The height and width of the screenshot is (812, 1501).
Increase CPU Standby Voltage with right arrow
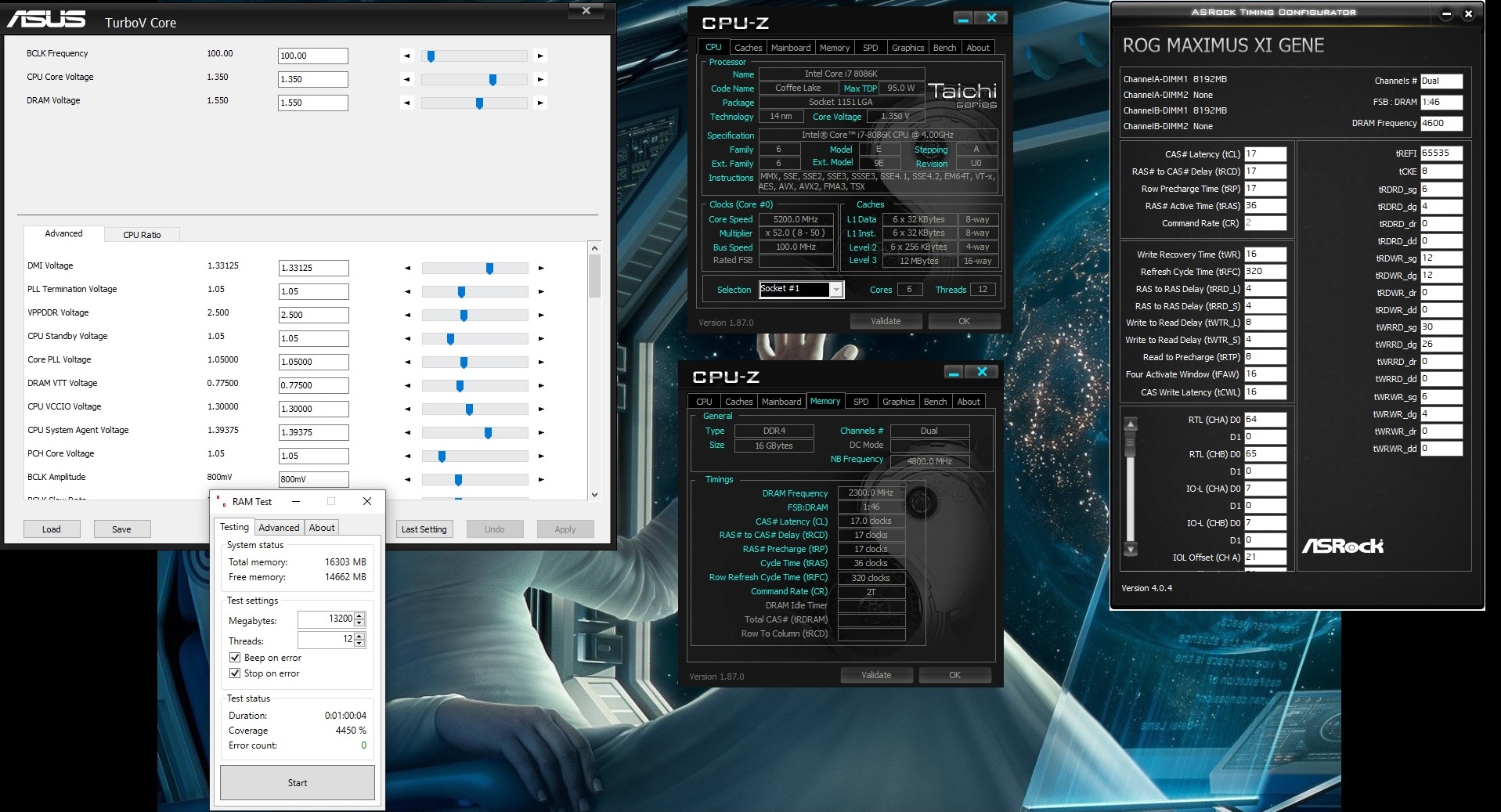click(541, 338)
